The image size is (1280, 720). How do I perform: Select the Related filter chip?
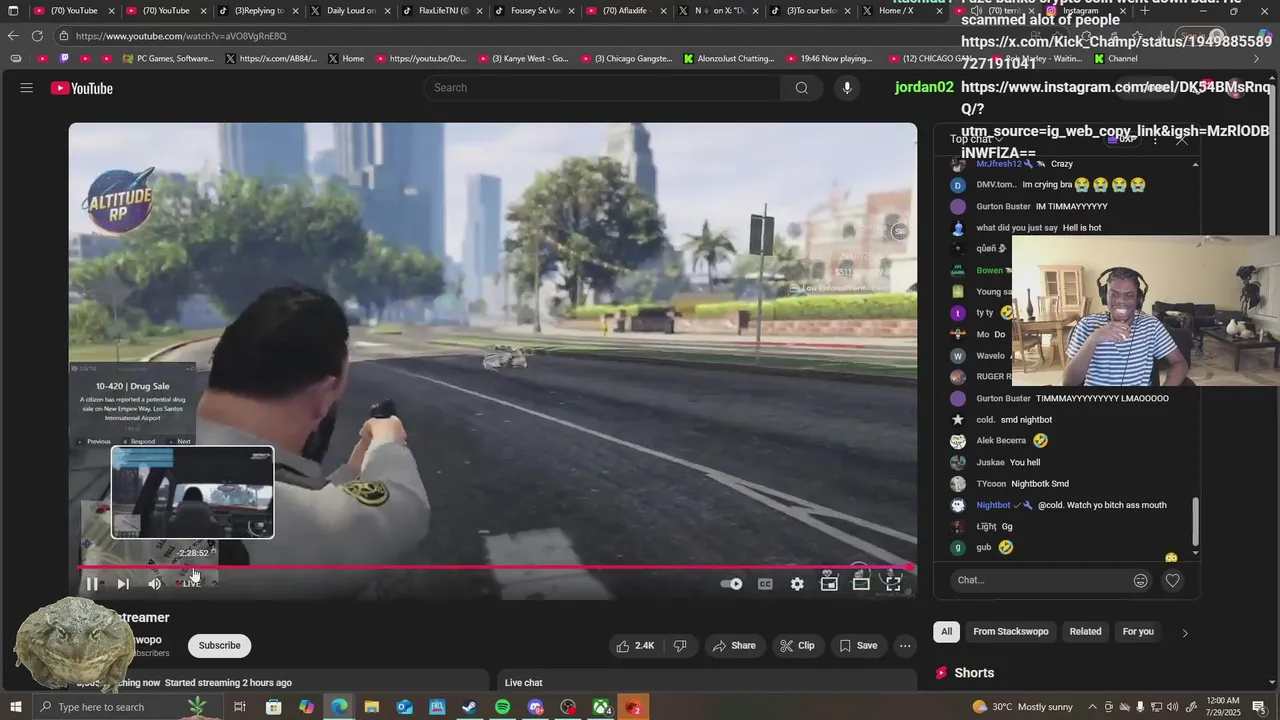pyautogui.click(x=1085, y=632)
